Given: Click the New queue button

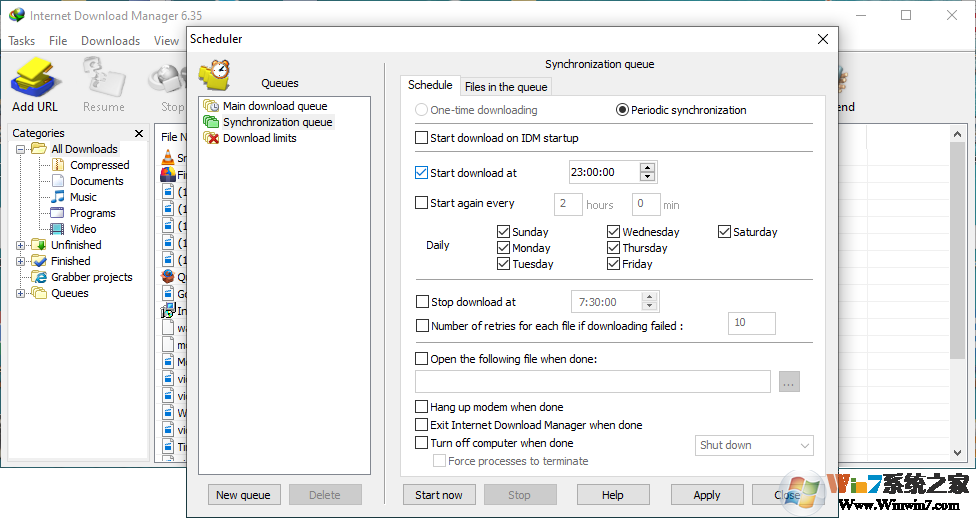Looking at the screenshot, I should pos(243,495).
